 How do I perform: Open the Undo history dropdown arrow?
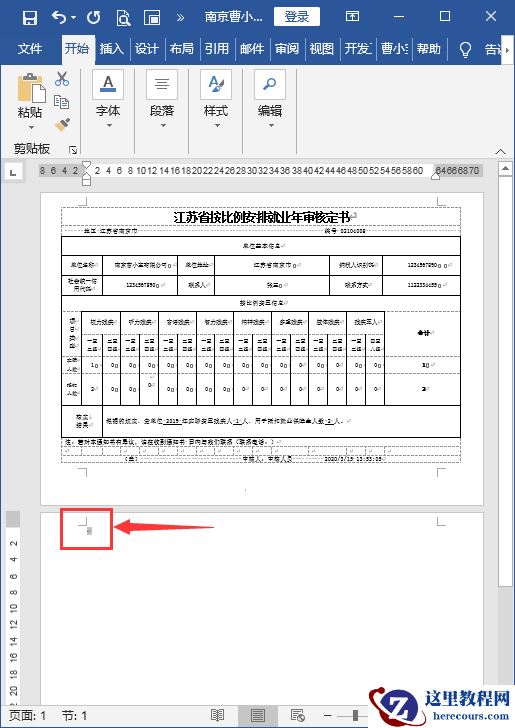(74, 19)
